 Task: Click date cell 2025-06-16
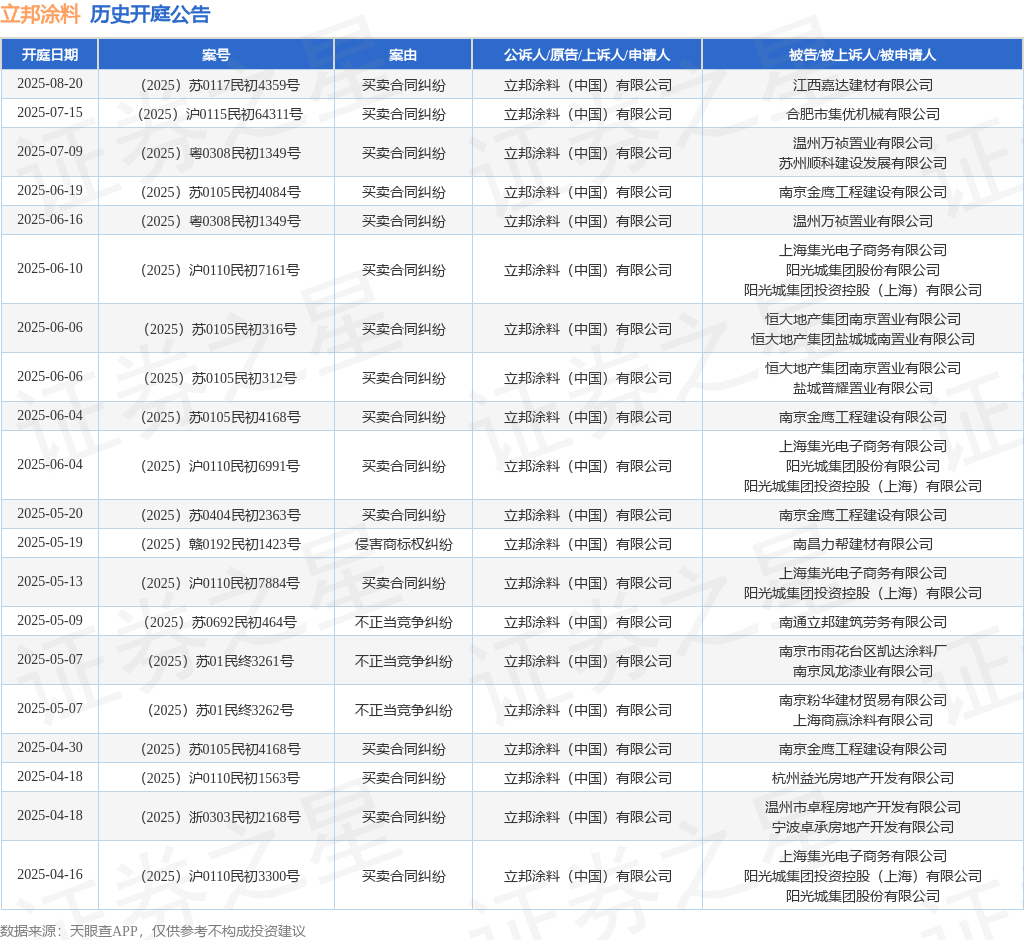pos(50,219)
